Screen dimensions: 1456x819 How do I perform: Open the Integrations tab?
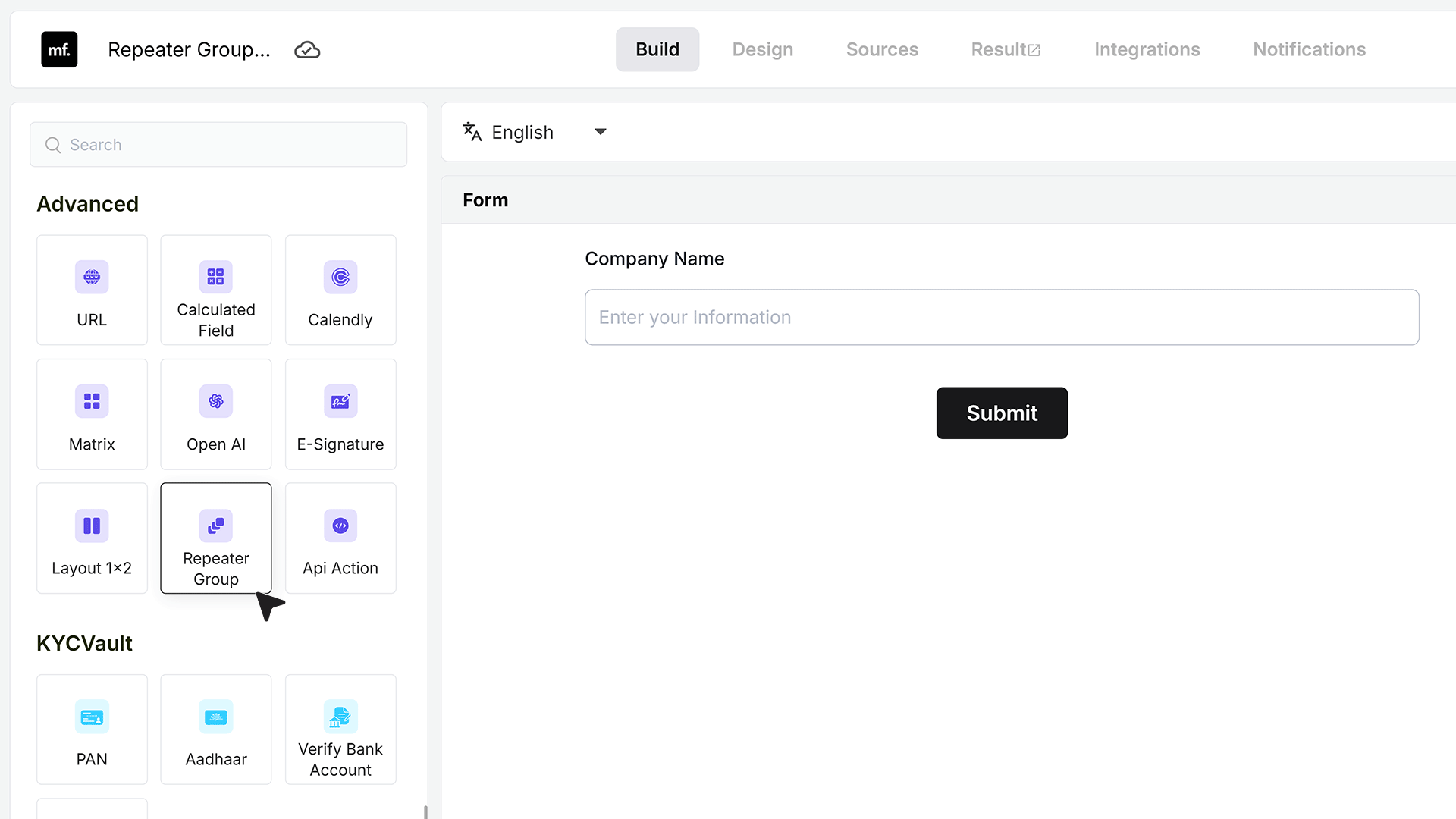click(x=1147, y=49)
